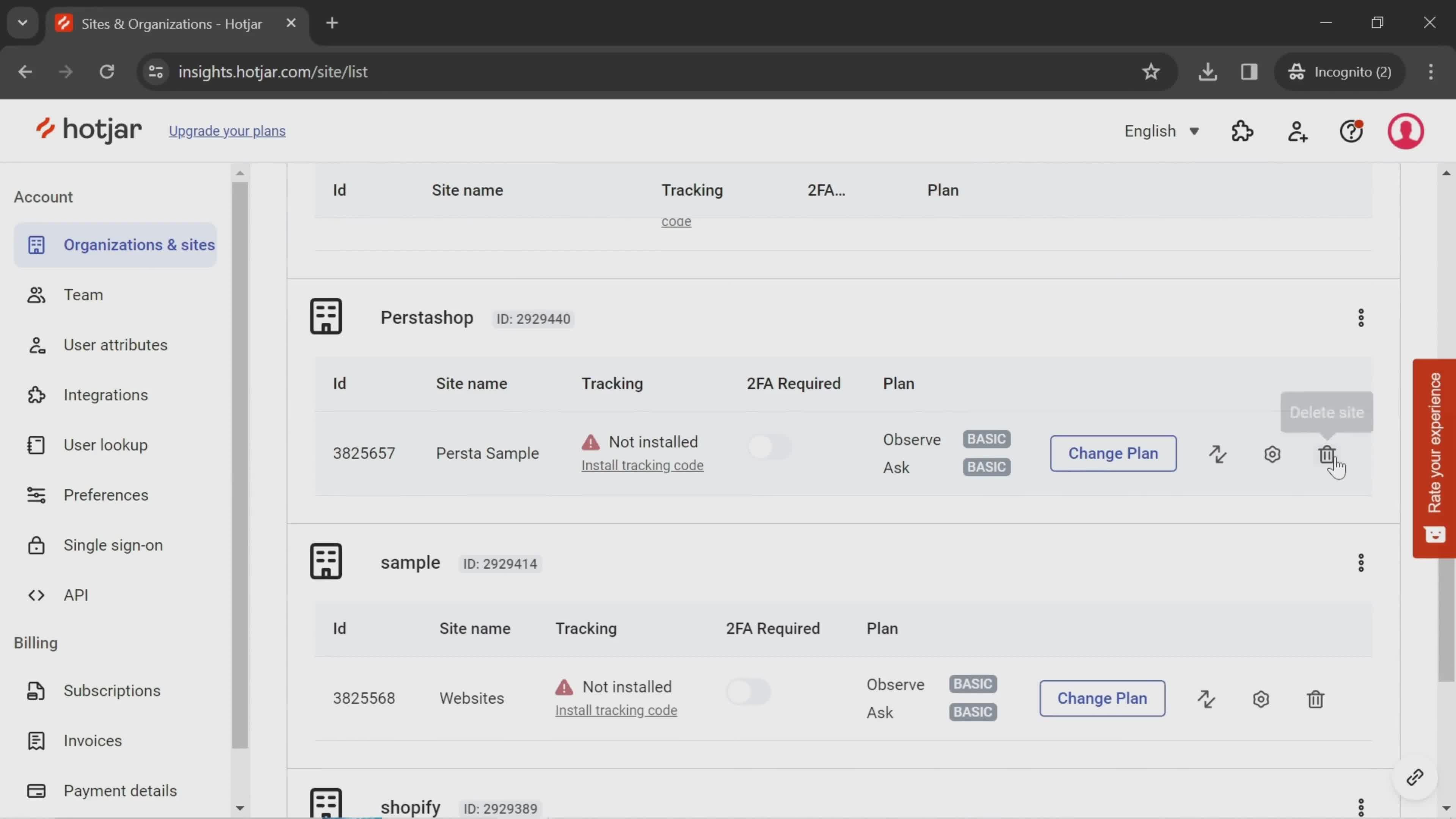Open Chrome menu three dots

(1431, 72)
